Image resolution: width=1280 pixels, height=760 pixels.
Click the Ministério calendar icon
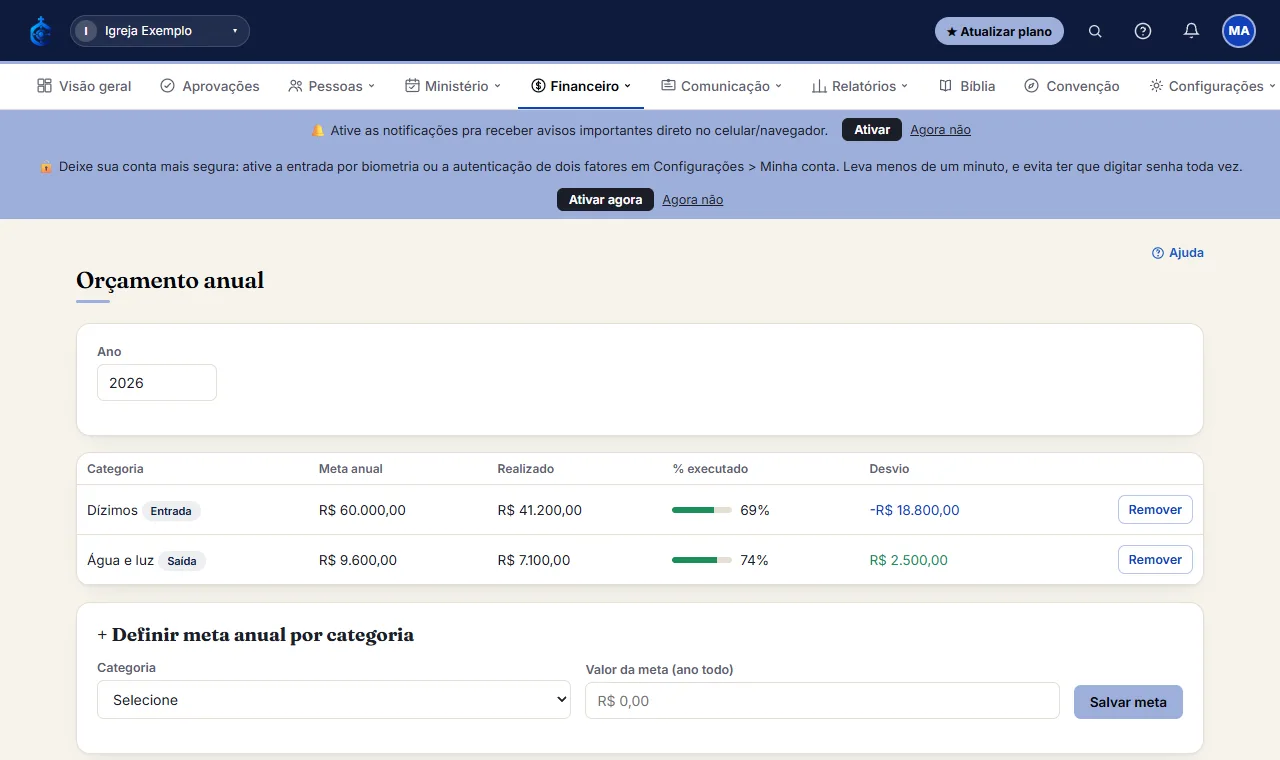coord(412,86)
